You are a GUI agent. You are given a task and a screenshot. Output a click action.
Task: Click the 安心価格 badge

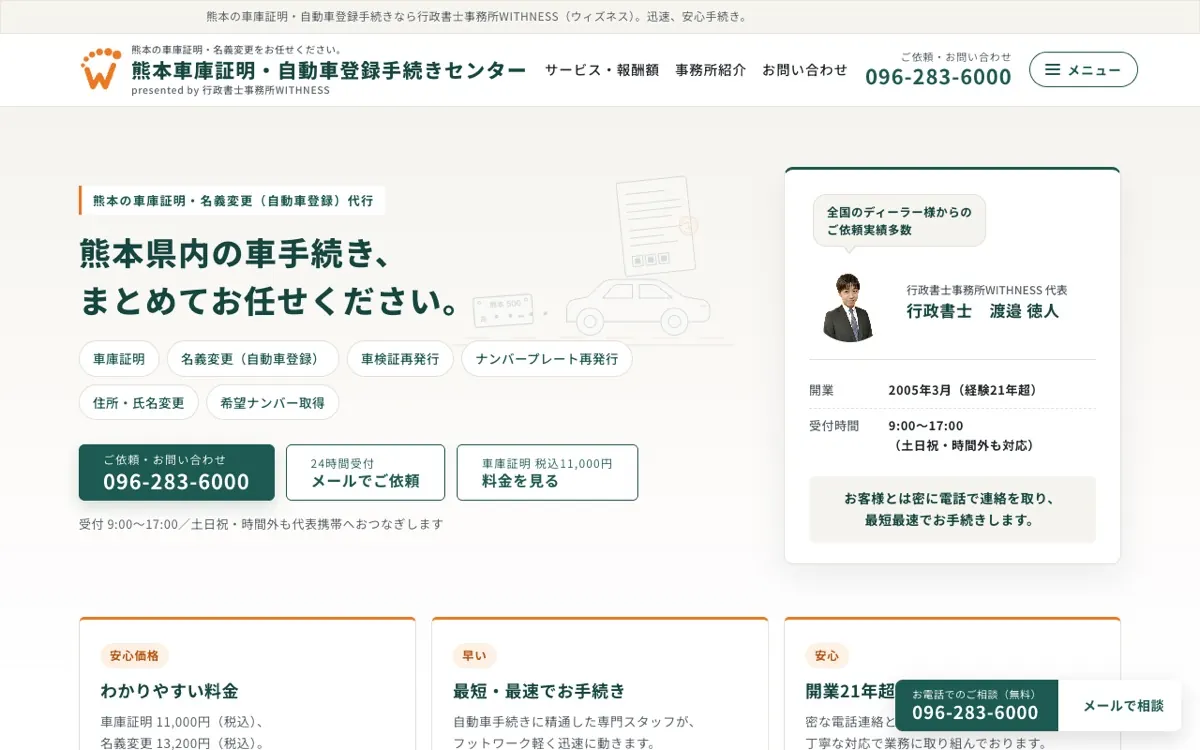point(134,656)
